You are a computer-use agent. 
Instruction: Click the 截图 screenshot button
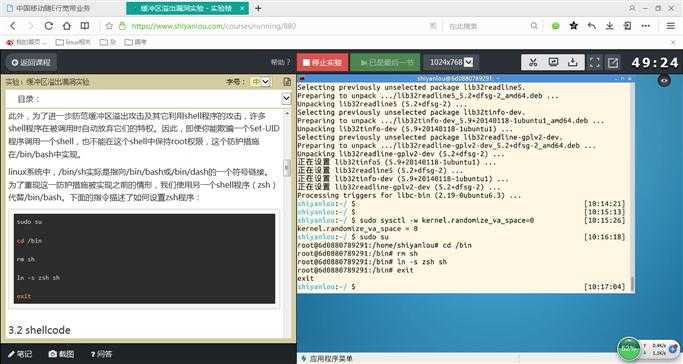coord(61,354)
